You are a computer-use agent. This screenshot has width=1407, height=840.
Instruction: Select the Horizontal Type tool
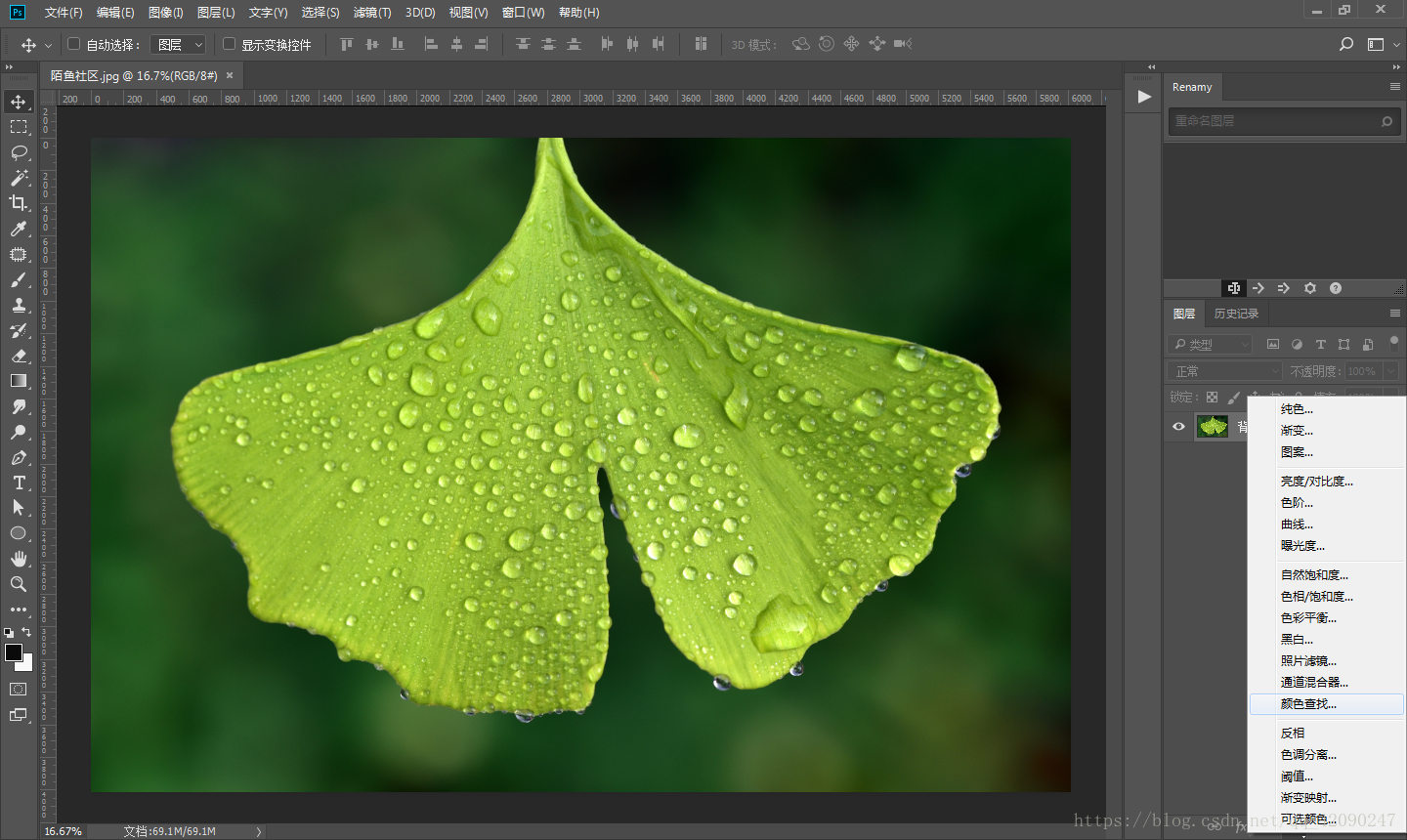(x=19, y=483)
